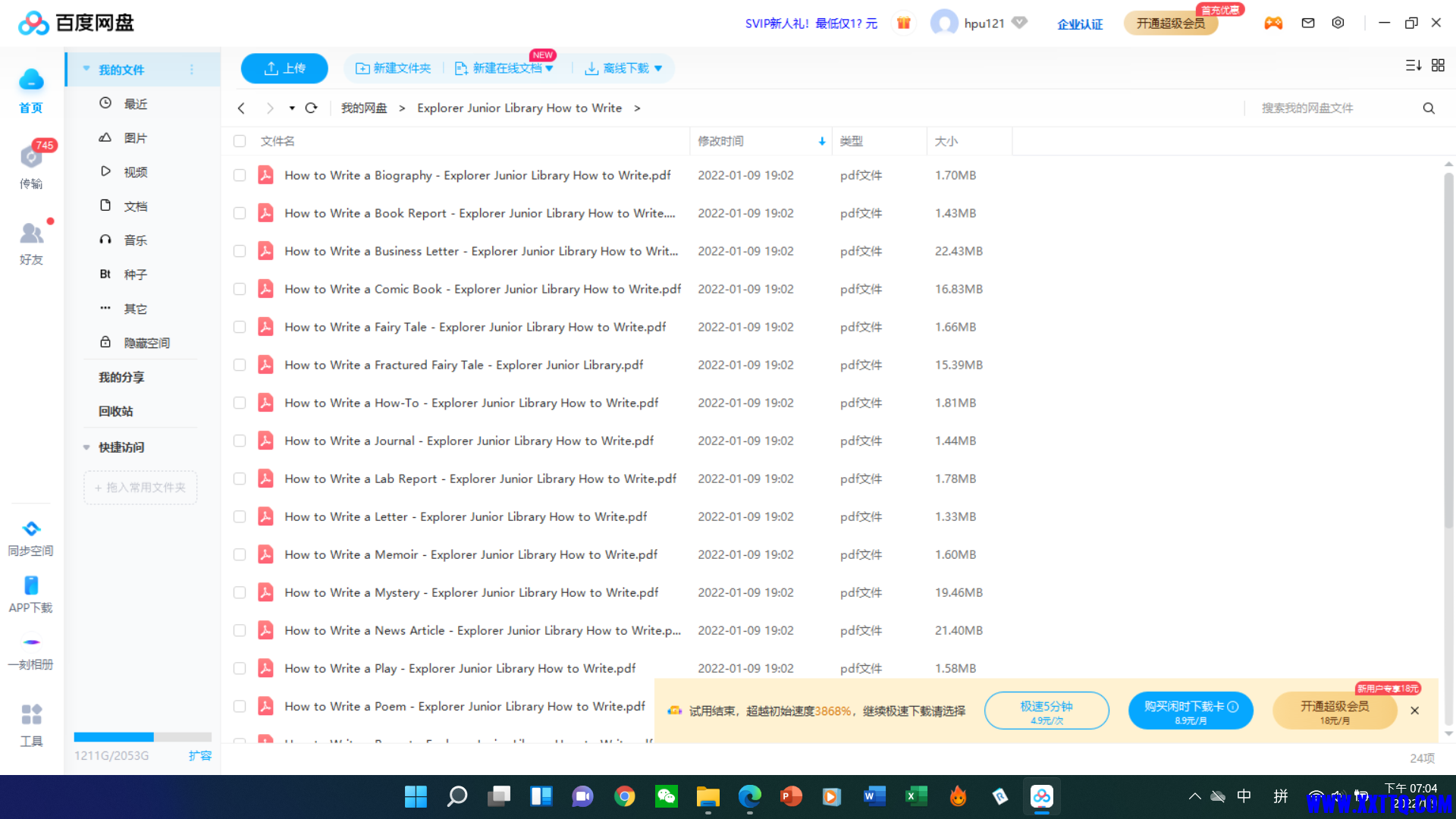Image resolution: width=1456 pixels, height=819 pixels.
Task: Check the Poem PDF checkbox
Action: [x=240, y=706]
